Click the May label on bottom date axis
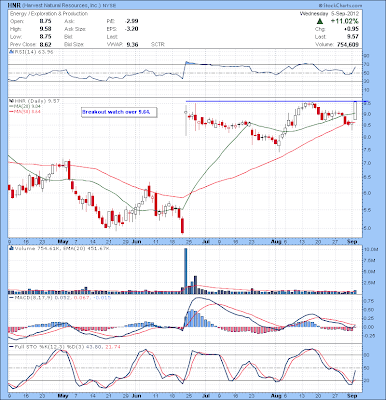The width and height of the screenshot is (386, 400). pyautogui.click(x=62, y=396)
